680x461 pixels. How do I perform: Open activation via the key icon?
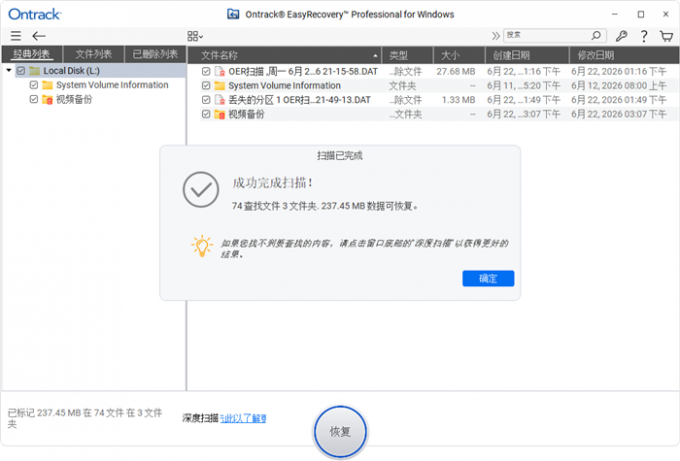pos(621,36)
